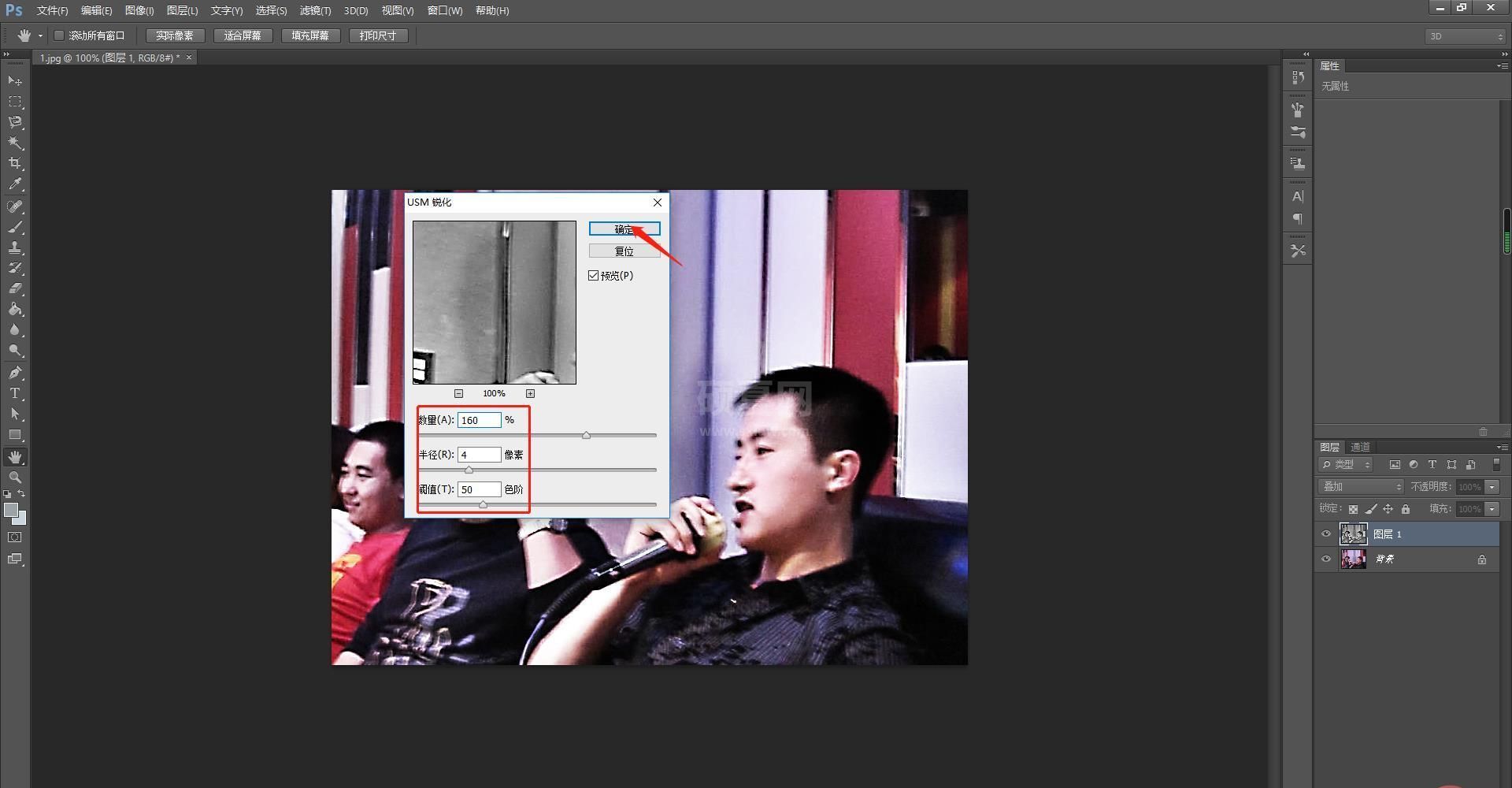Select the Dodge tool

(x=15, y=351)
